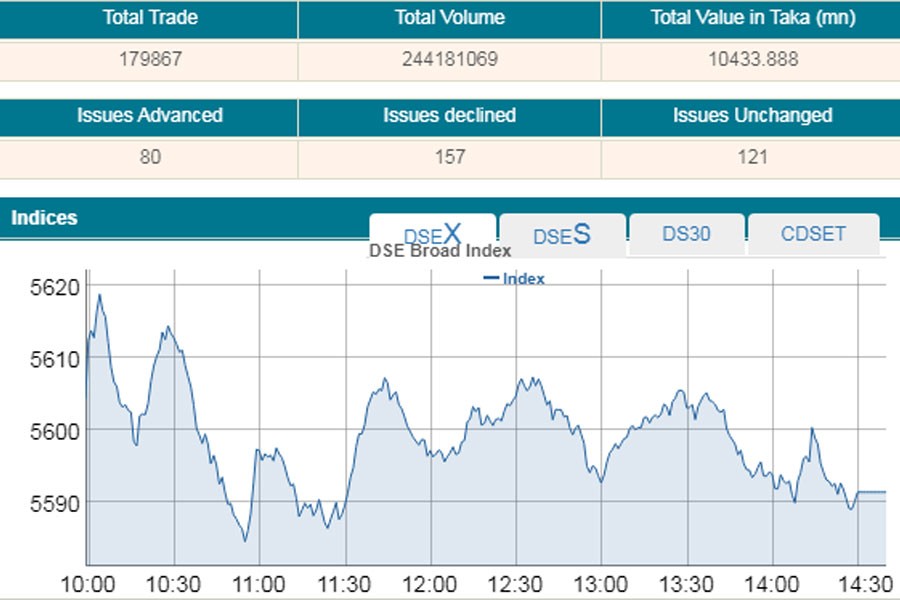Select the DS30 tab
Image resolution: width=900 pixels, height=600 pixels.
click(686, 234)
